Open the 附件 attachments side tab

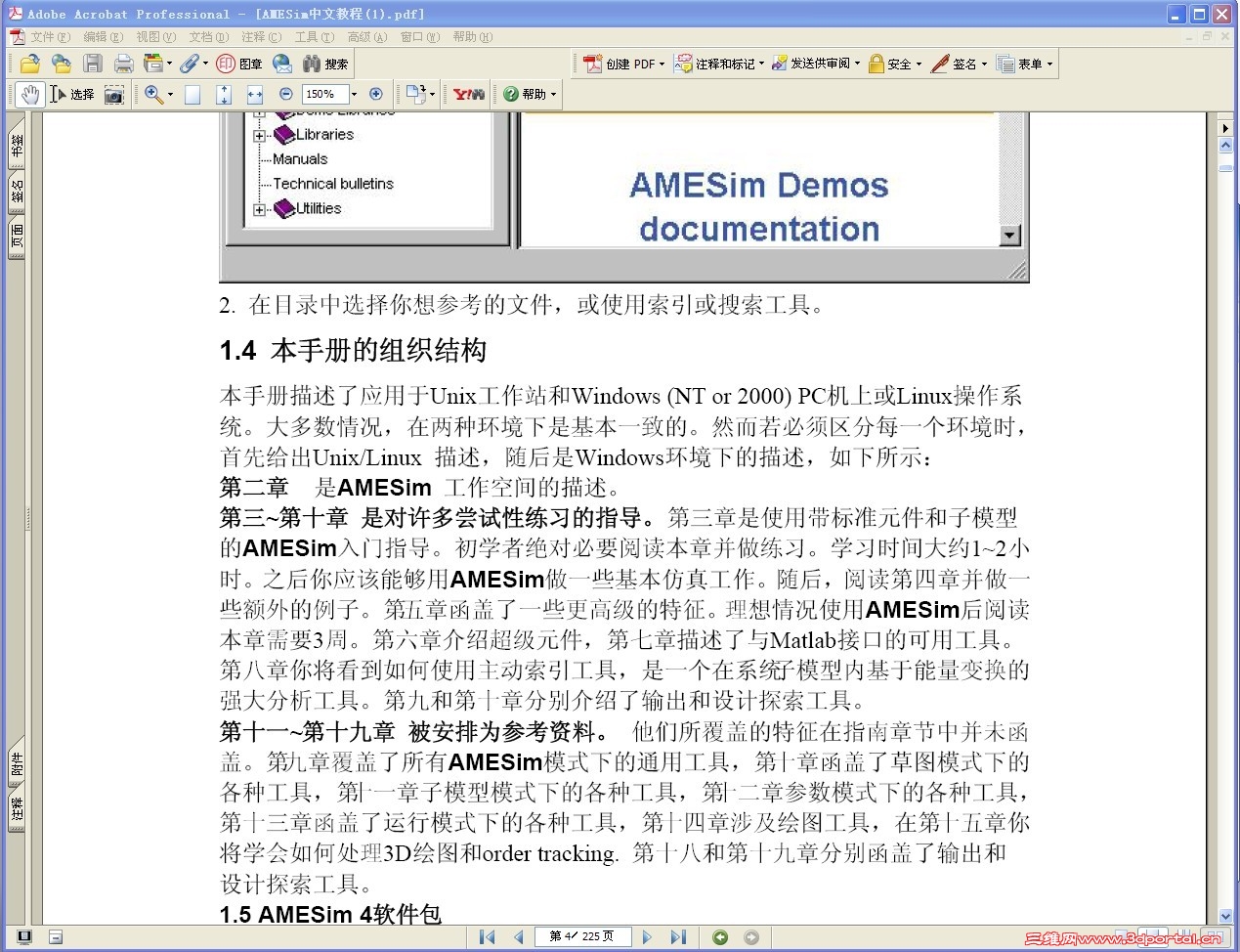pyautogui.click(x=17, y=764)
